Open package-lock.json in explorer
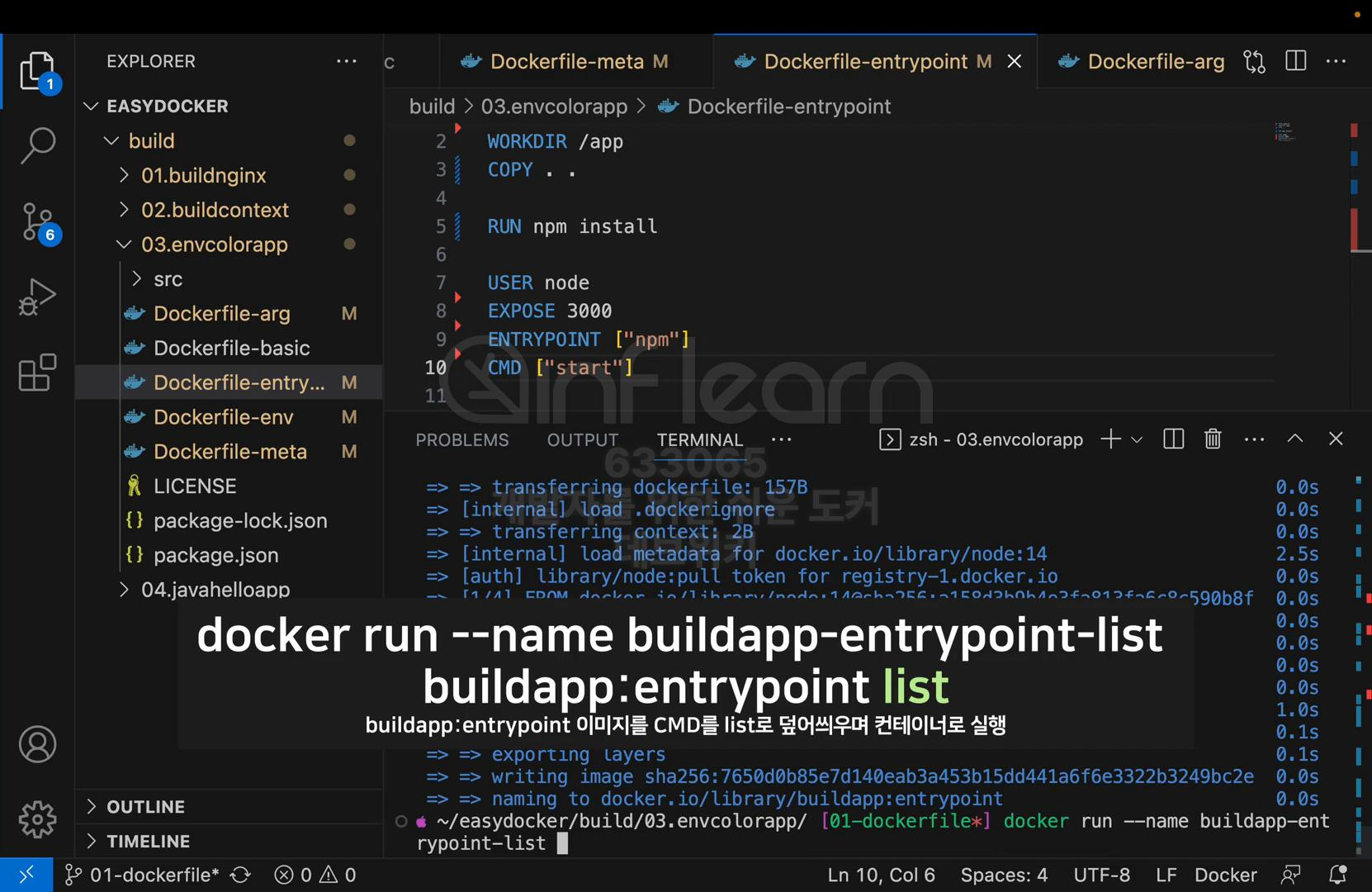 coord(229,521)
